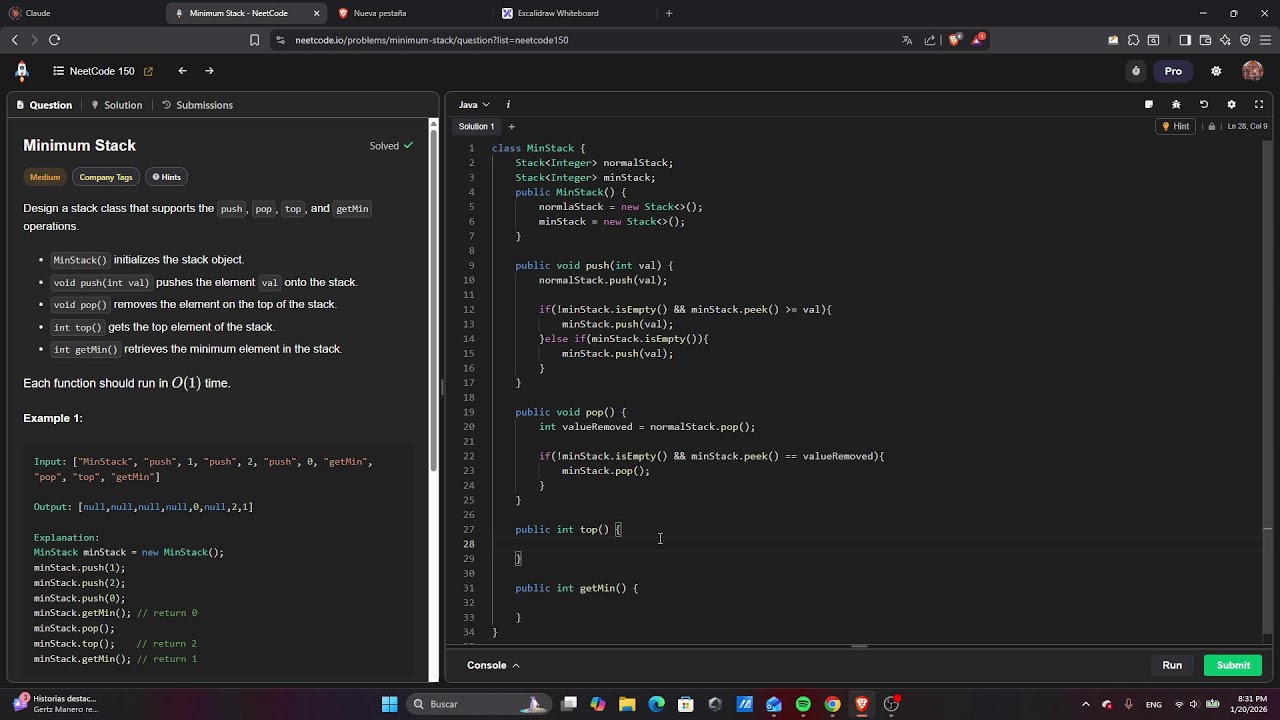The height and width of the screenshot is (720, 1280).
Task: Click the Run button
Action: point(1172,665)
